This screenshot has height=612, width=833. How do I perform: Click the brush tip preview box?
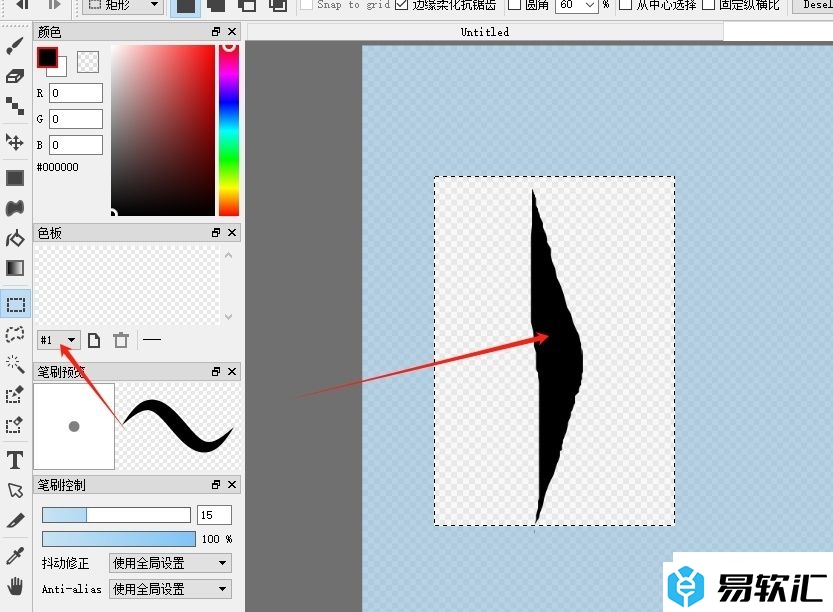tap(74, 426)
